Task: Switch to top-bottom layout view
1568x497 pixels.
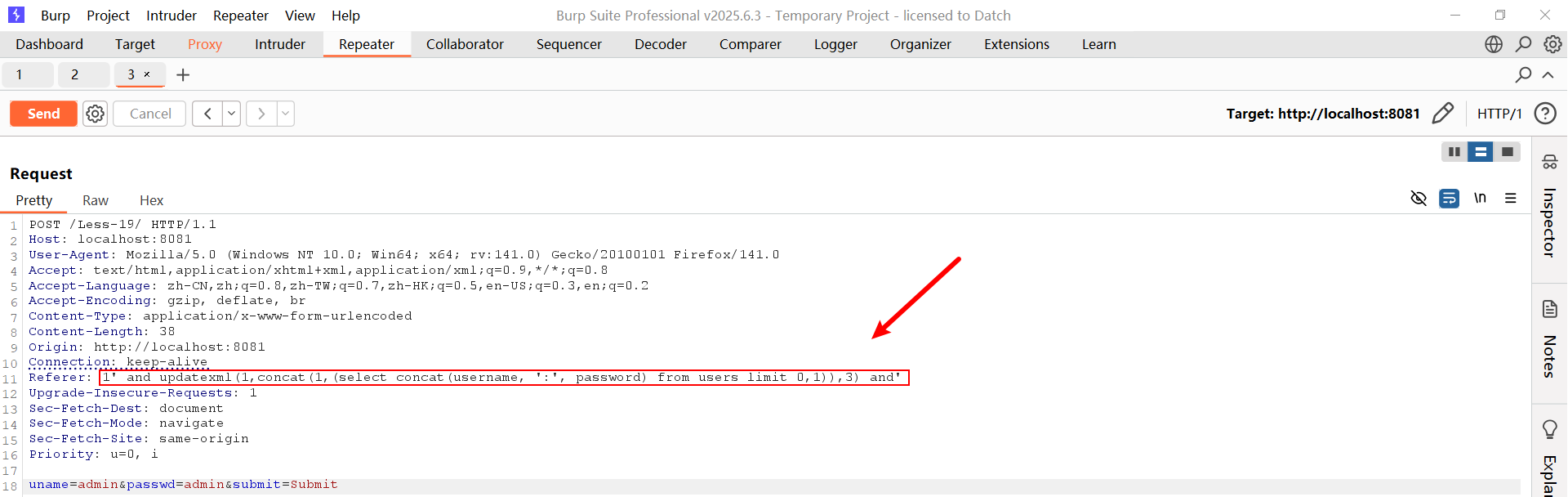Action: [1481, 151]
